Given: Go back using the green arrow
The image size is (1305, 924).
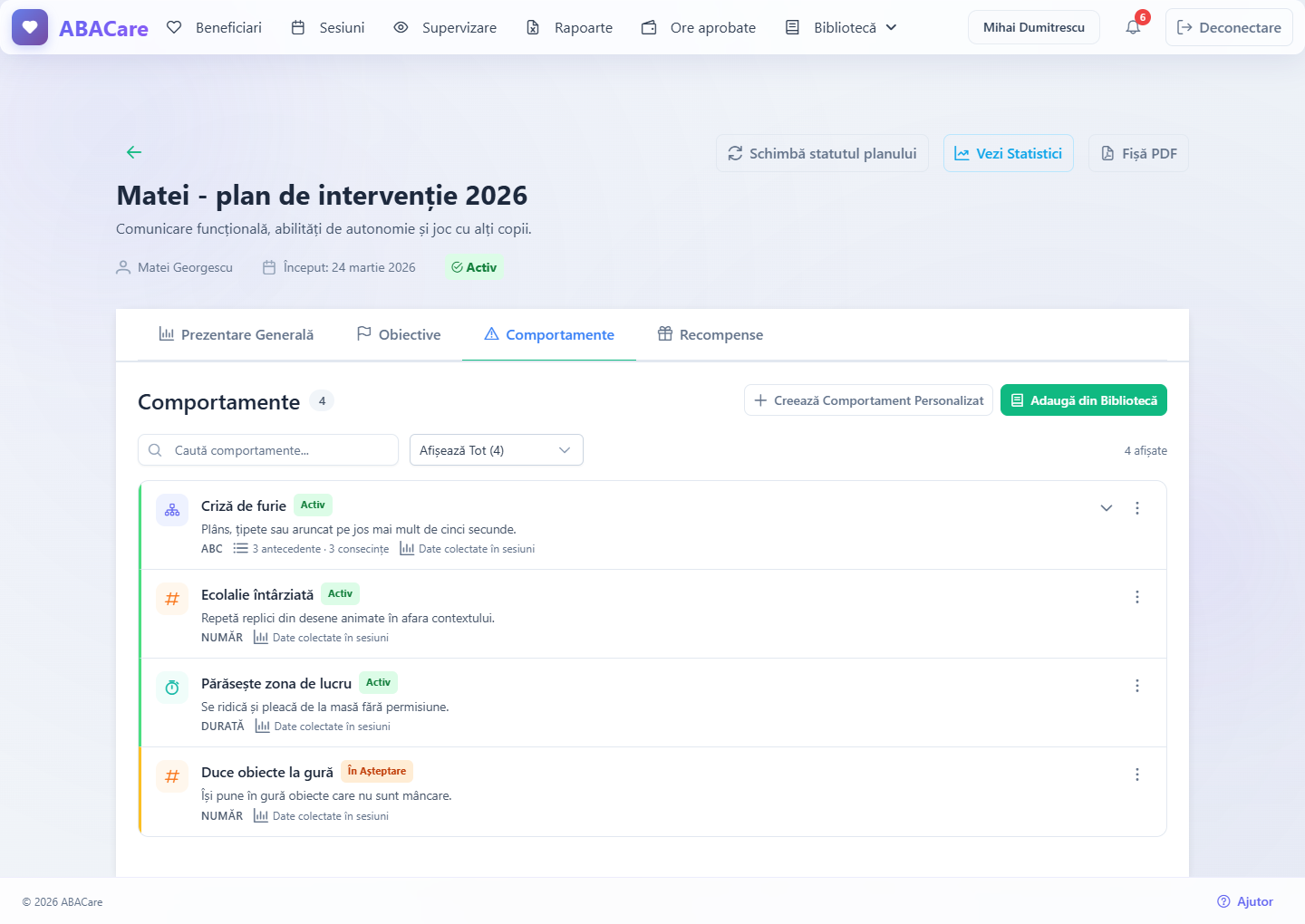Looking at the screenshot, I should pos(134,152).
